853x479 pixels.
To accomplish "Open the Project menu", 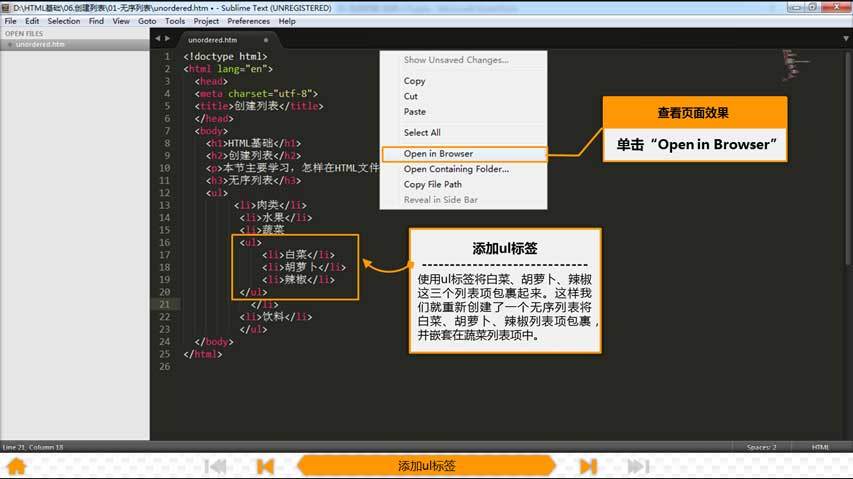I will click(206, 21).
